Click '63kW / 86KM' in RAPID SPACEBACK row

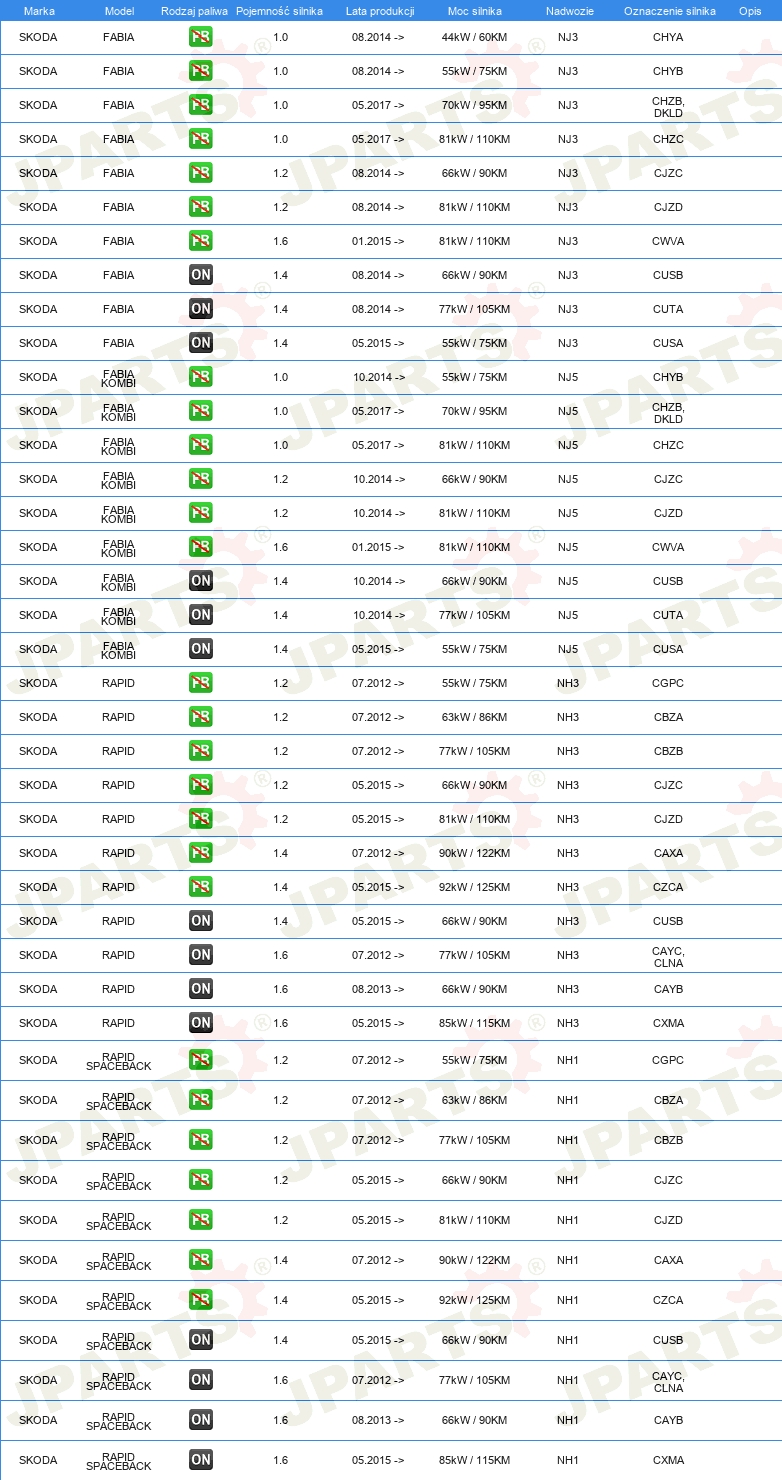pyautogui.click(x=475, y=1100)
